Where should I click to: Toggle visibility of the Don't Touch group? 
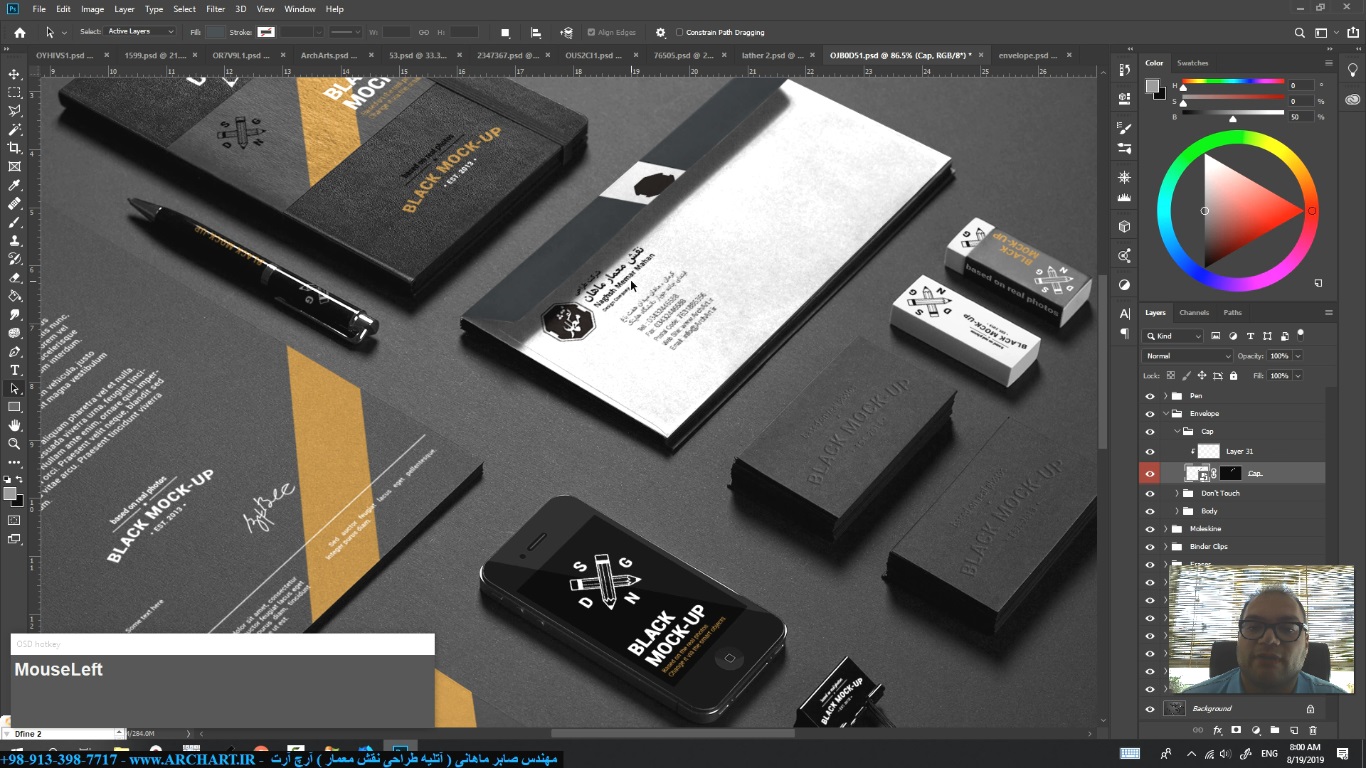click(x=1150, y=493)
